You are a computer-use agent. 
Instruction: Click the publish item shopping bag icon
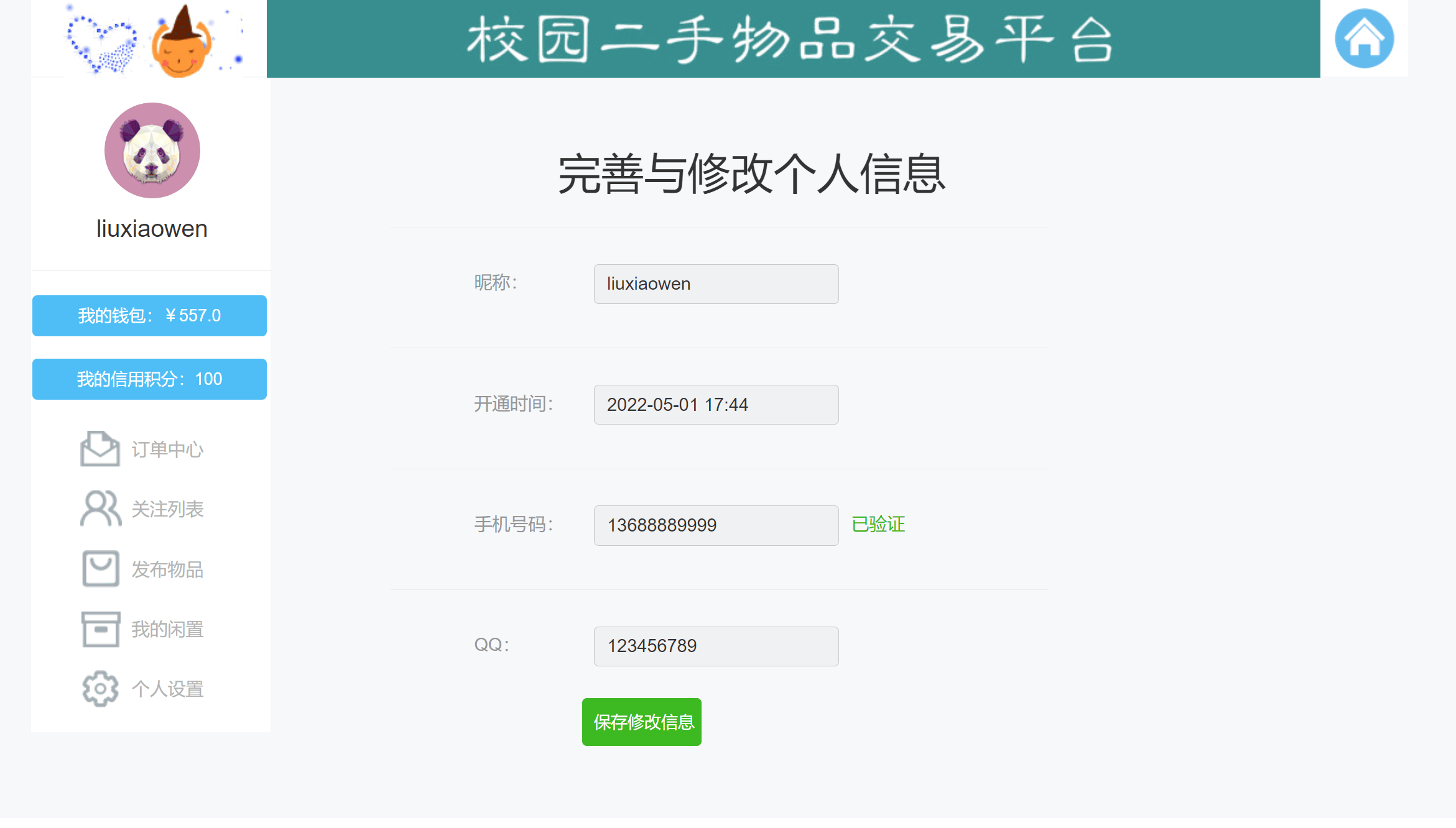[100, 568]
